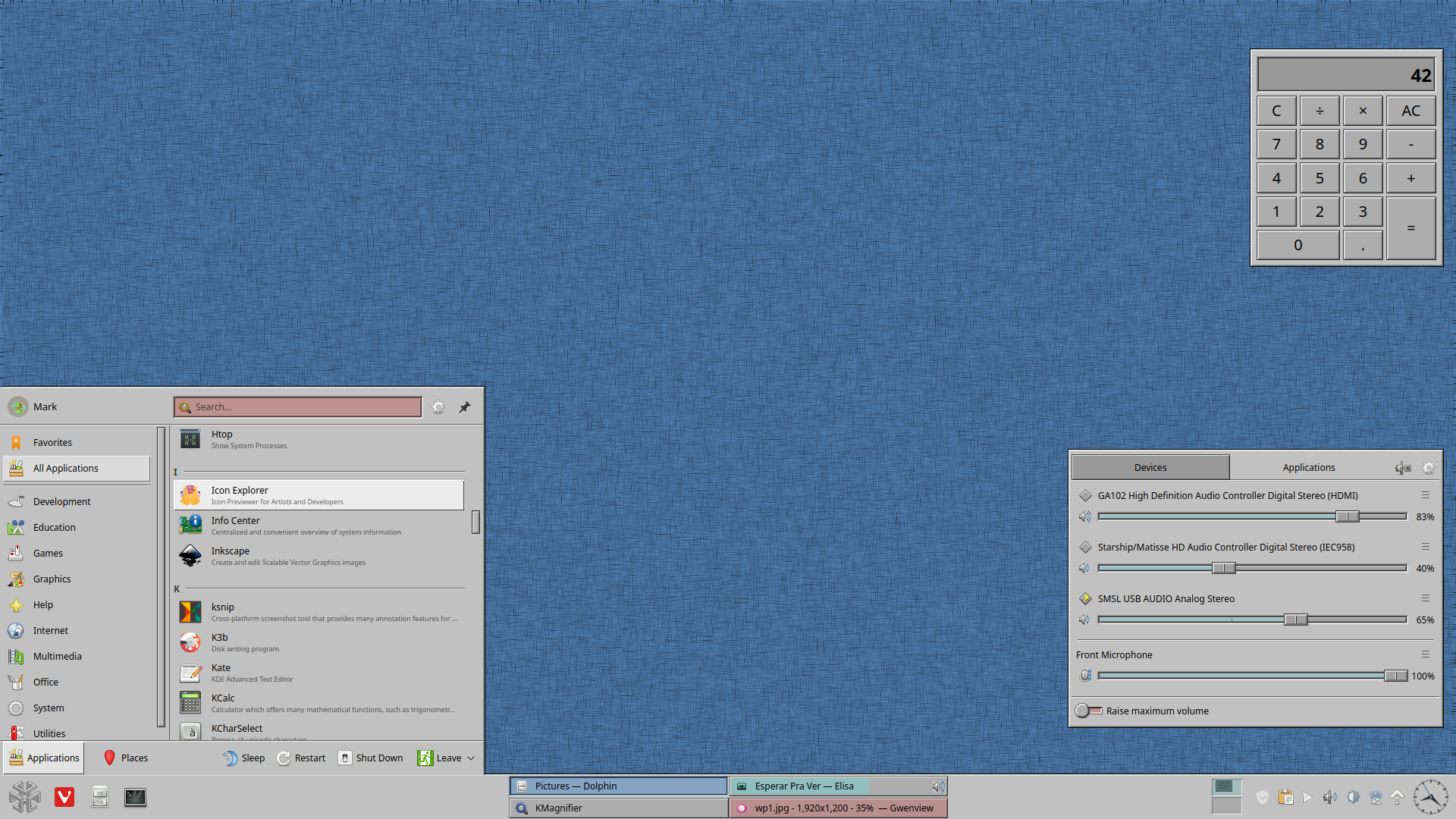Click the volume tray icon
The image size is (1456, 819).
point(1330,797)
